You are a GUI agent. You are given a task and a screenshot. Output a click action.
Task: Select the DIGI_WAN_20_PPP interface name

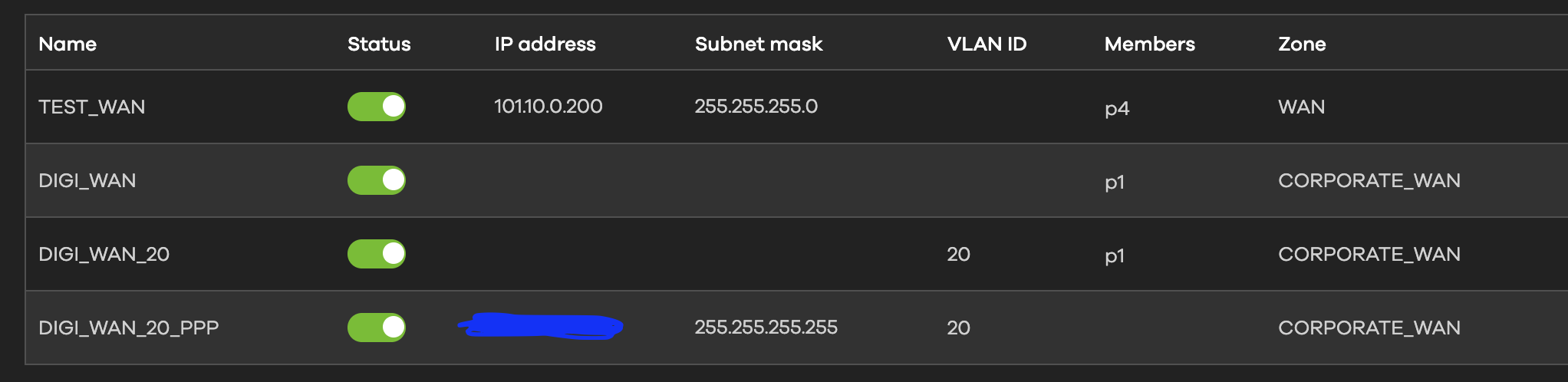[x=129, y=328]
